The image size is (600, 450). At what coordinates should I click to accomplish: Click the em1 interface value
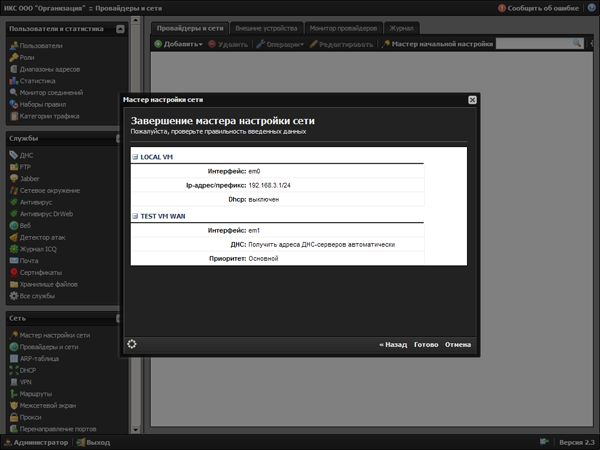click(x=254, y=230)
